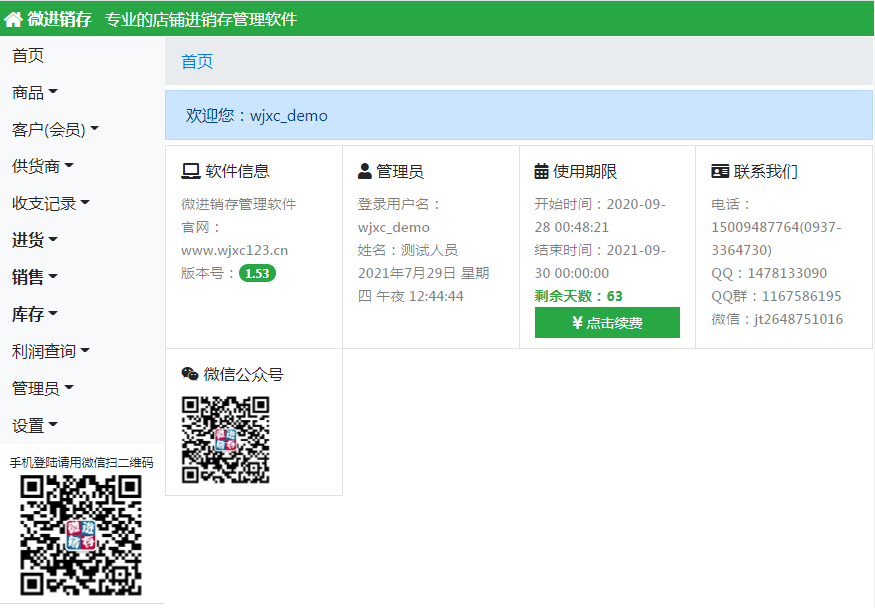This screenshot has height=608, width=875.
Task: Expand the 销售 sidebar dropdown
Action: [x=35, y=277]
